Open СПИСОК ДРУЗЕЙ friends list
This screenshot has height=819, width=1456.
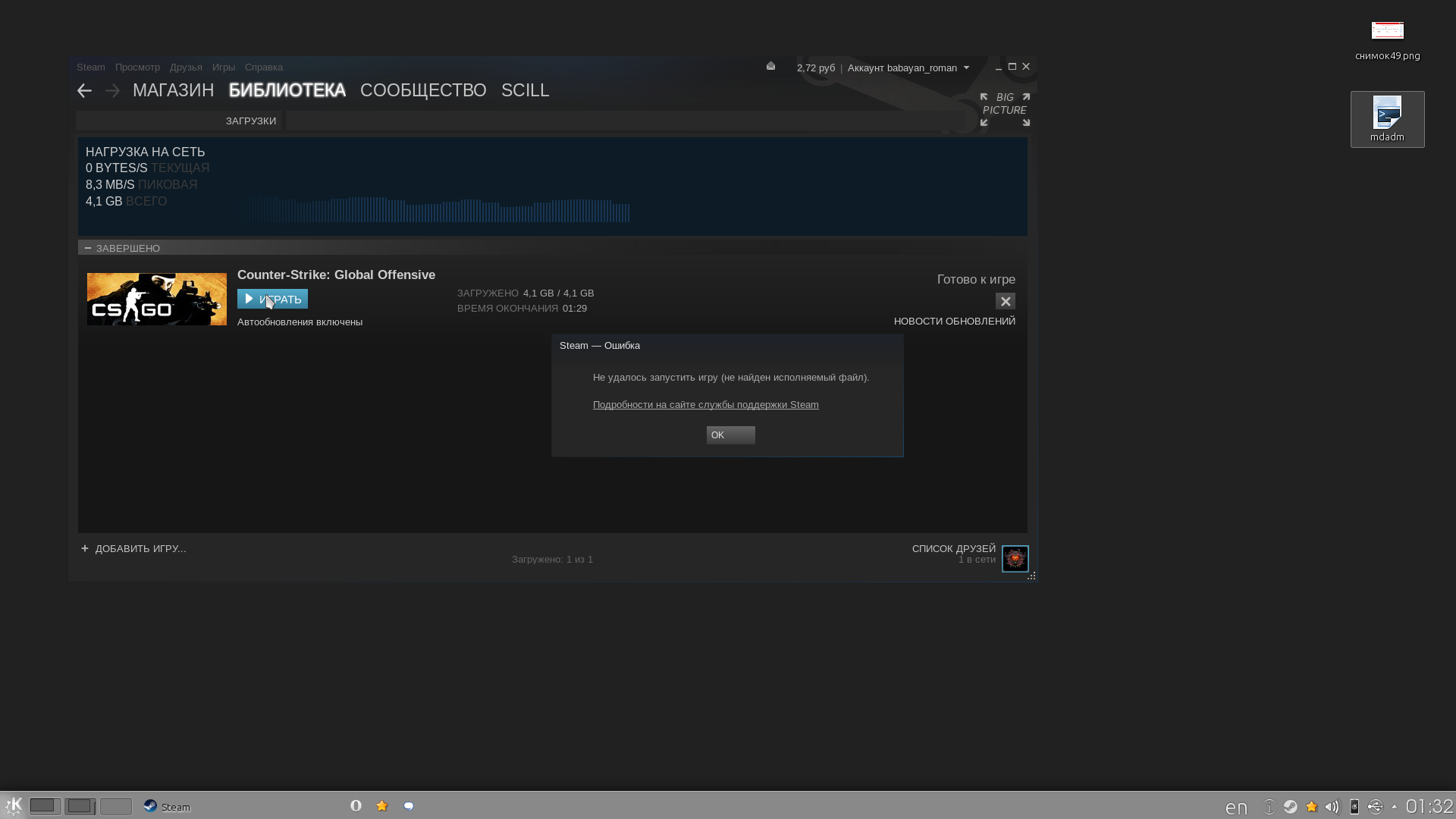(x=953, y=549)
